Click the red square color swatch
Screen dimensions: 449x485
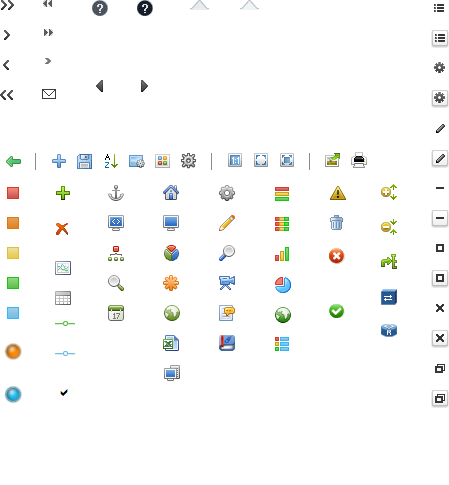click(13, 193)
